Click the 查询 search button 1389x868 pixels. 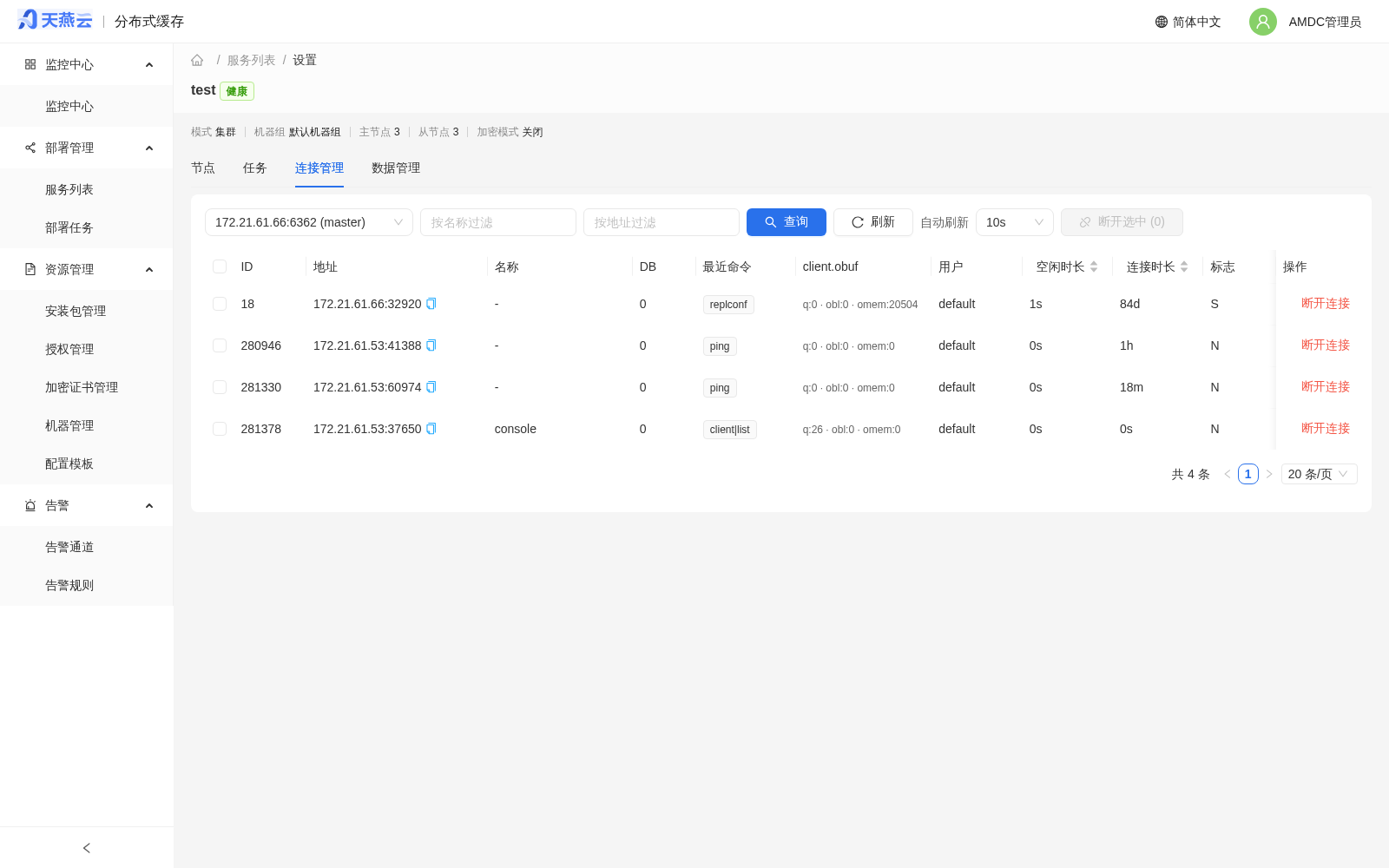pos(787,222)
